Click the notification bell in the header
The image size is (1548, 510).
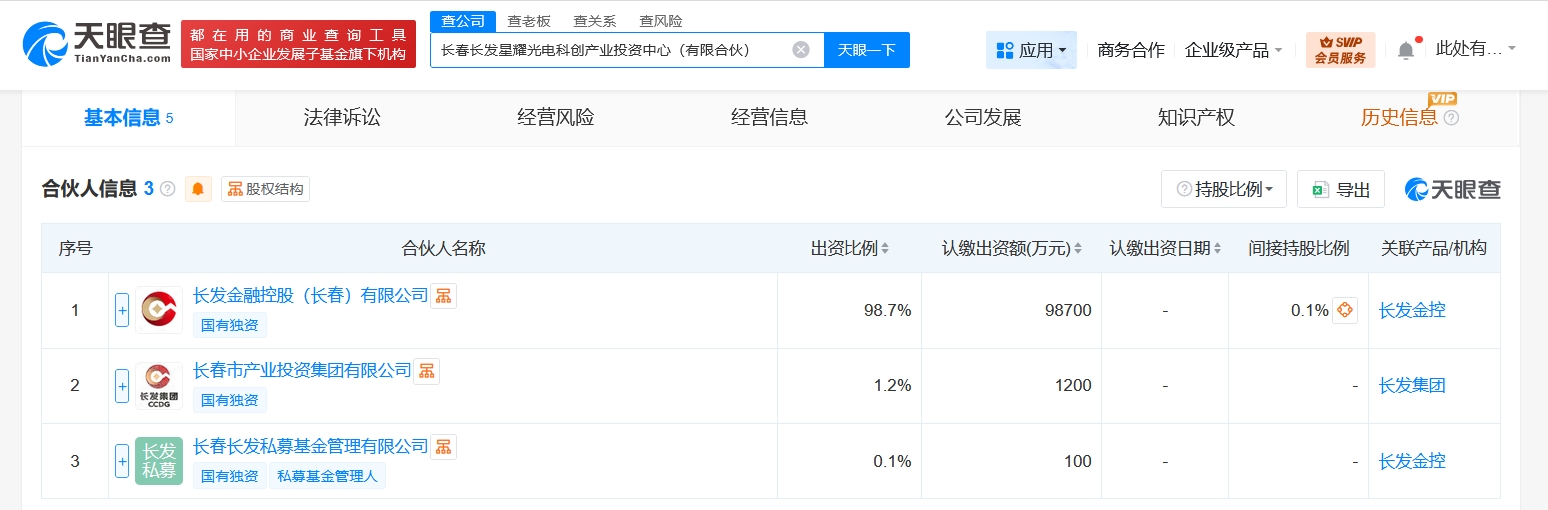tap(1406, 49)
